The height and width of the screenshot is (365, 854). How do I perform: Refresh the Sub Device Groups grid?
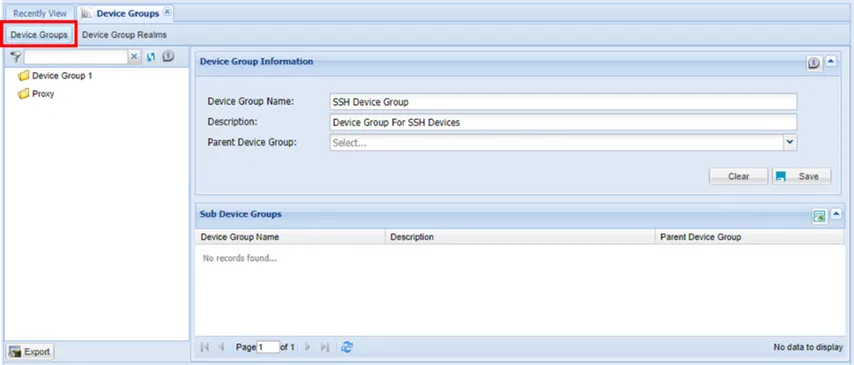[x=346, y=347]
